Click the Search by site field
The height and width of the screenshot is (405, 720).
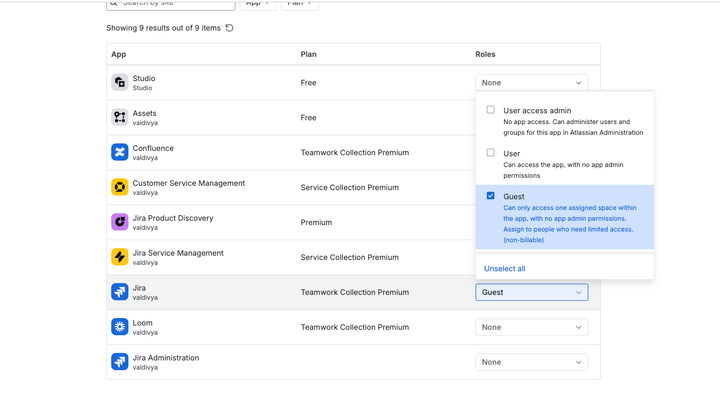point(171,4)
